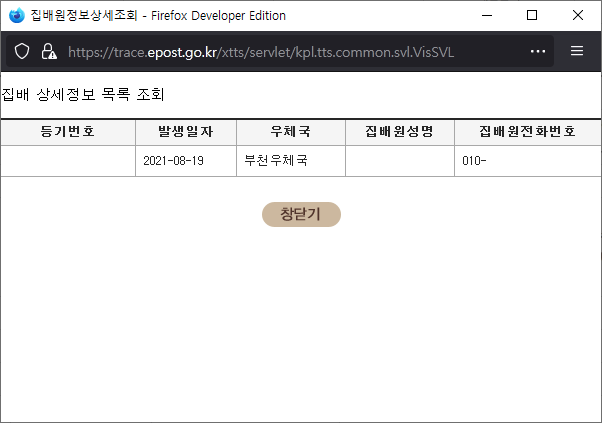
Task: Open Firefox hamburger application menu
Action: pyautogui.click(x=577, y=51)
